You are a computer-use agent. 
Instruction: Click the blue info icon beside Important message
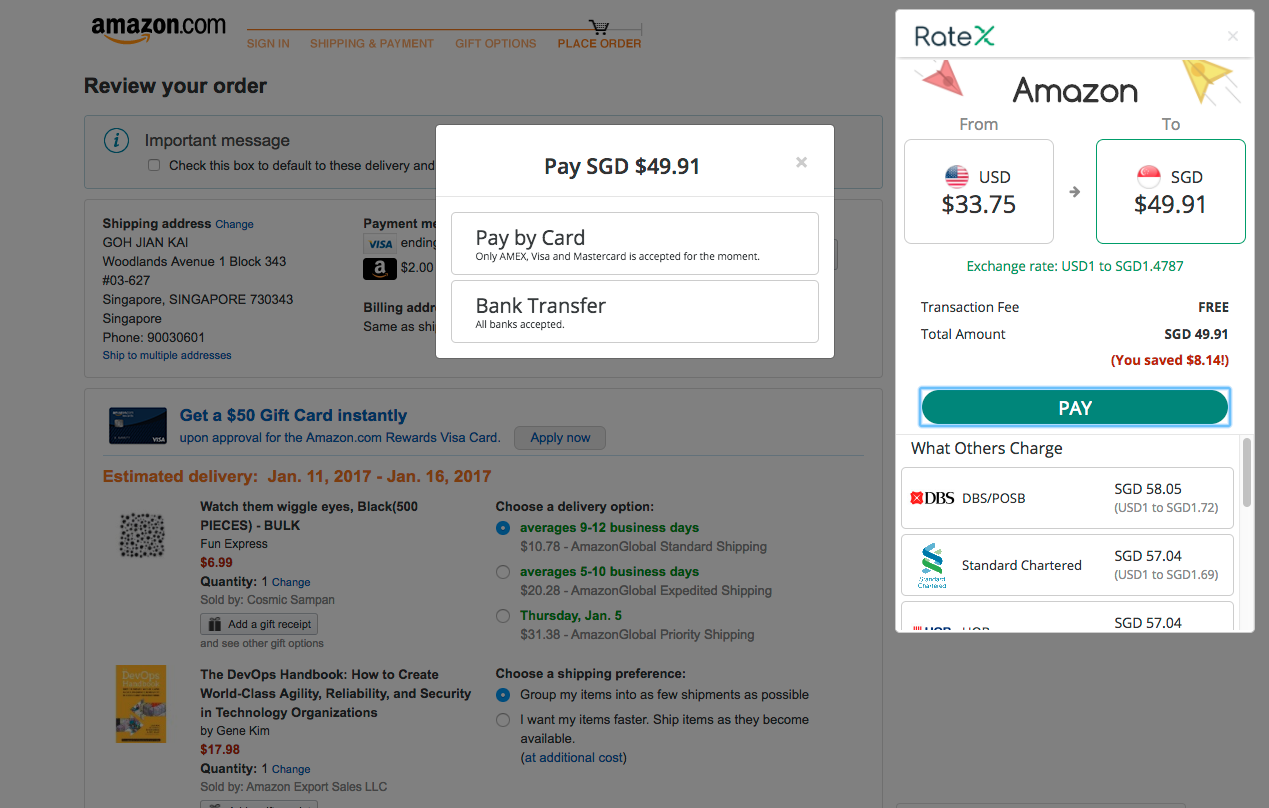117,141
